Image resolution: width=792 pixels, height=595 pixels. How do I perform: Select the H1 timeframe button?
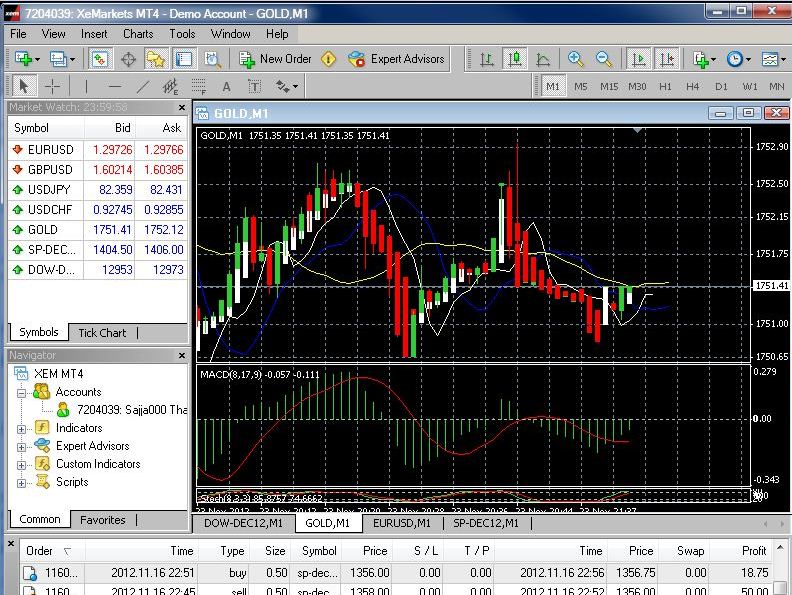pyautogui.click(x=665, y=87)
